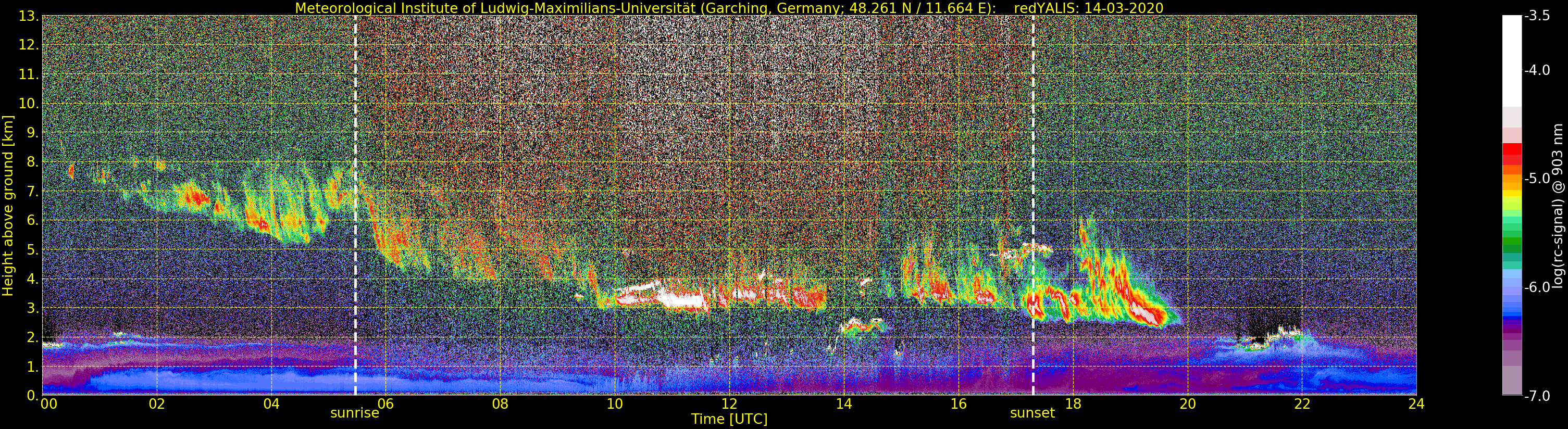This screenshot has height=429, width=1568.
Task: Click the time axis tick '04'
Action: coord(271,404)
